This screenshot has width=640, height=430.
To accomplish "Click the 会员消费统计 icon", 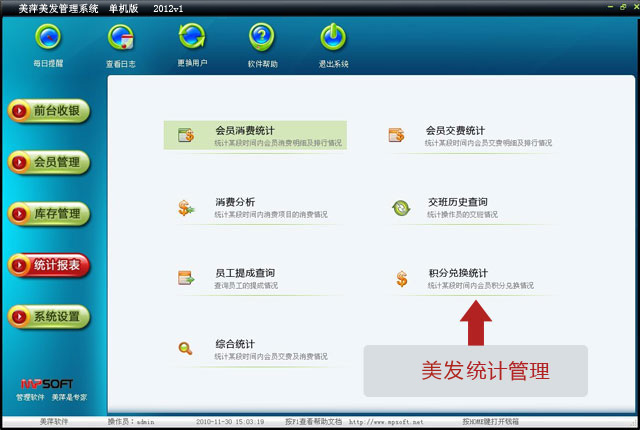I will pos(186,136).
